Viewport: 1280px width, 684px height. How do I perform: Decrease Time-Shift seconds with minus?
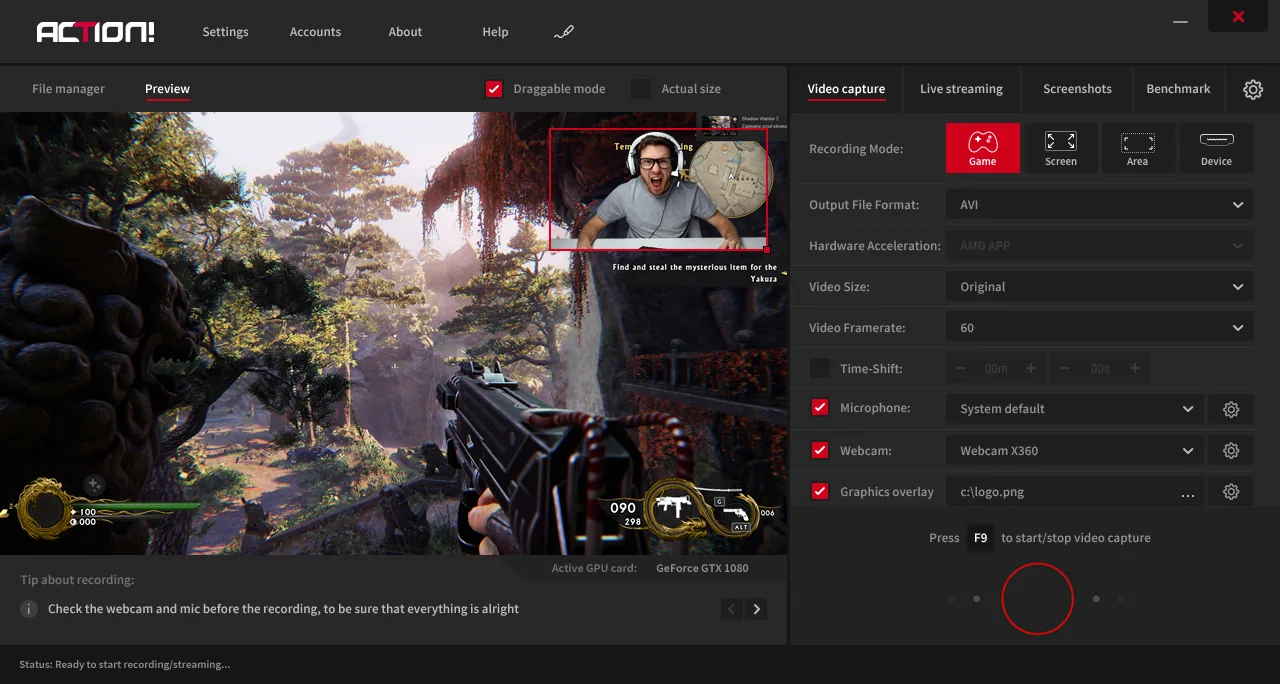[1065, 369]
